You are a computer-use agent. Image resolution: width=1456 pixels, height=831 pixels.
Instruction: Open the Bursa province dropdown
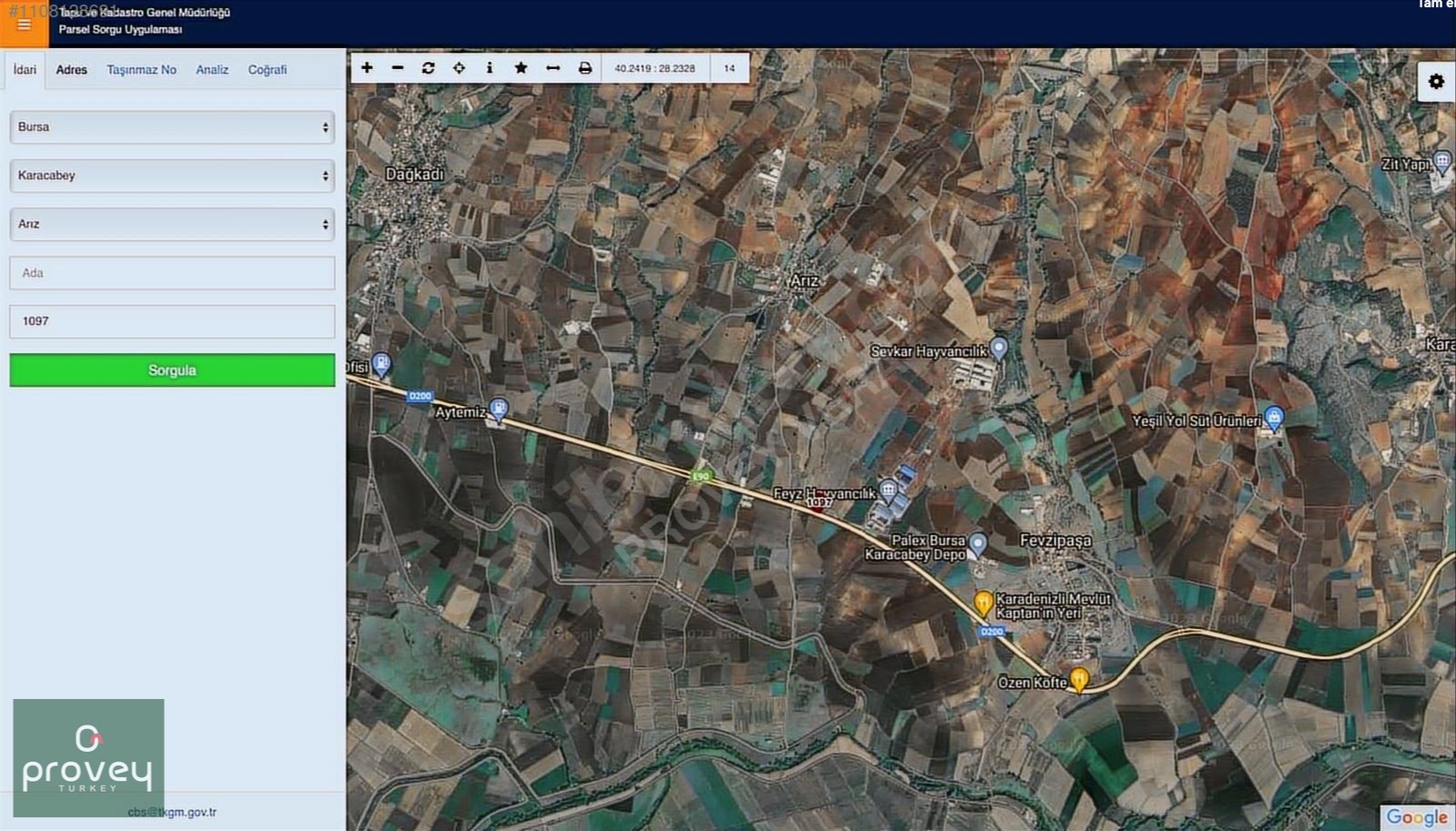tap(171, 127)
